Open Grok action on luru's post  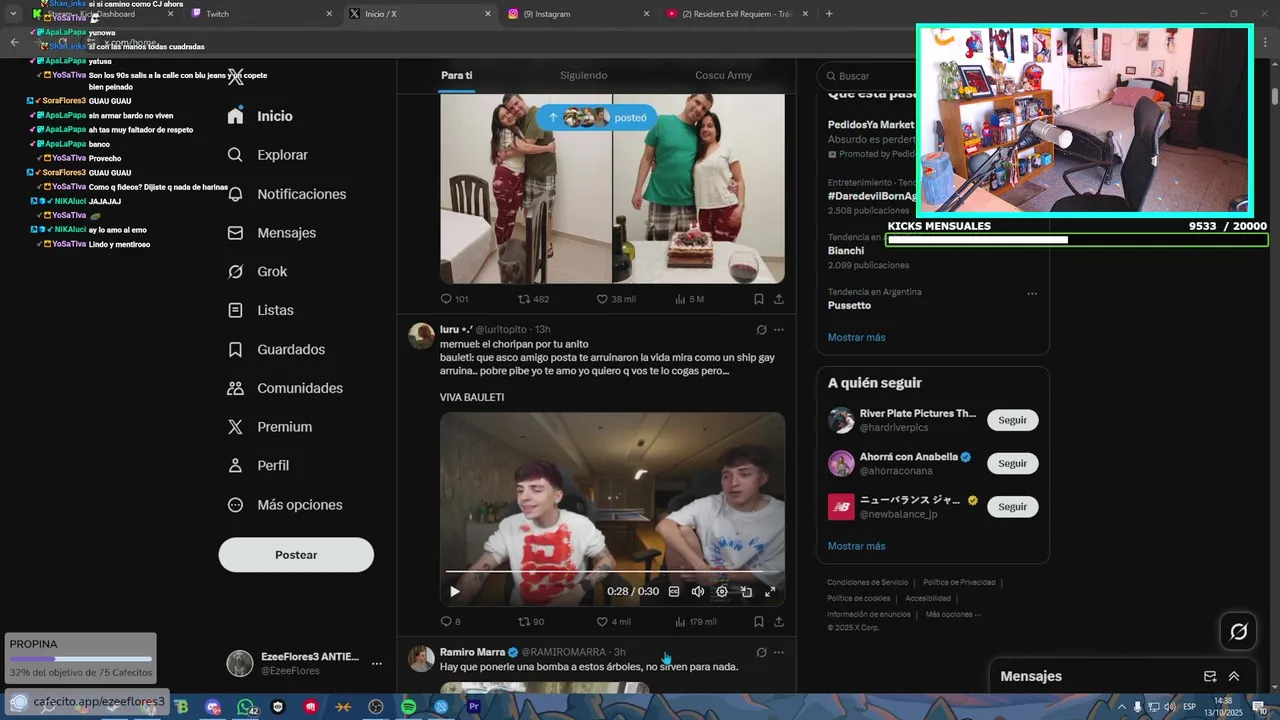[761, 330]
